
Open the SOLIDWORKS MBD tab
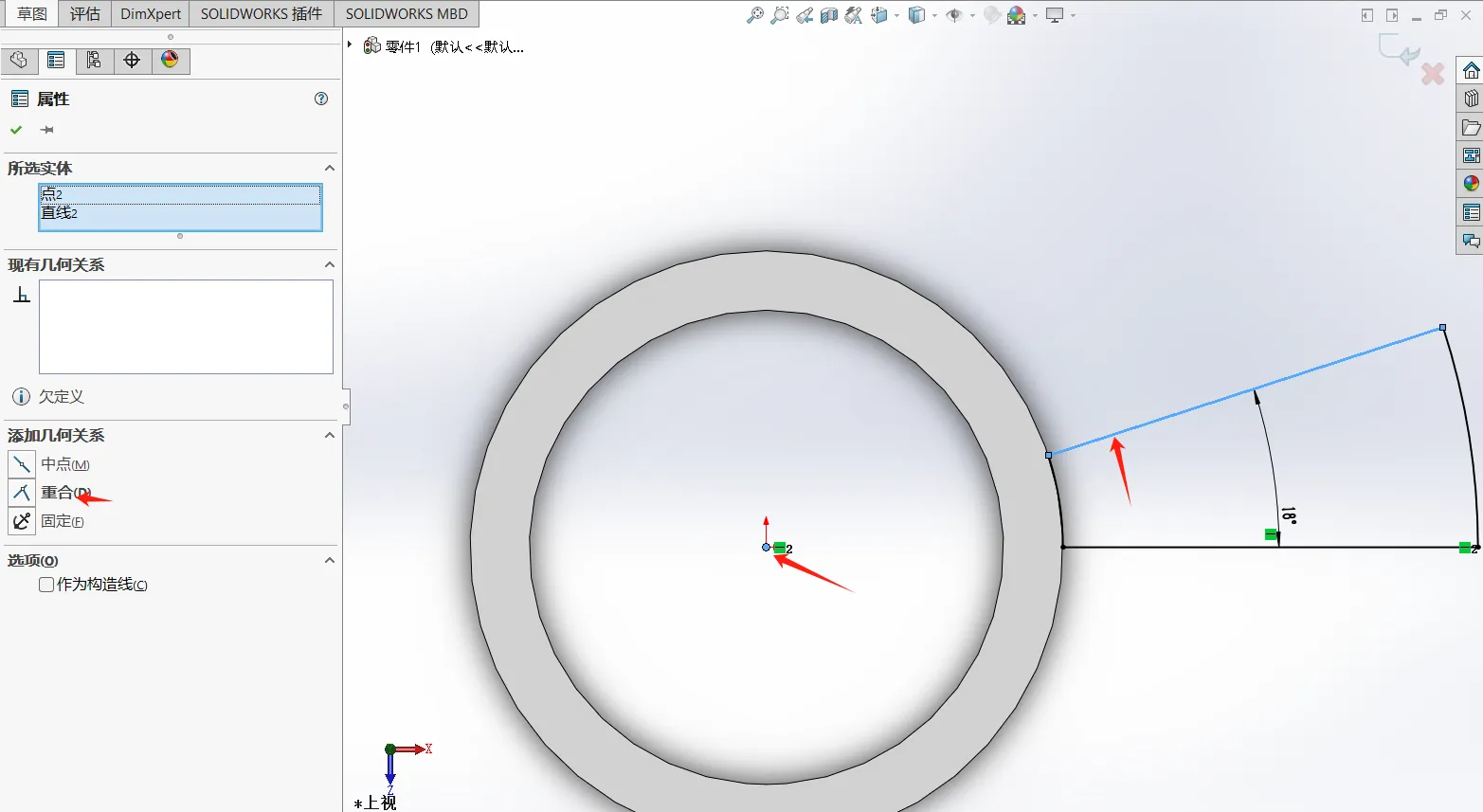tap(407, 14)
